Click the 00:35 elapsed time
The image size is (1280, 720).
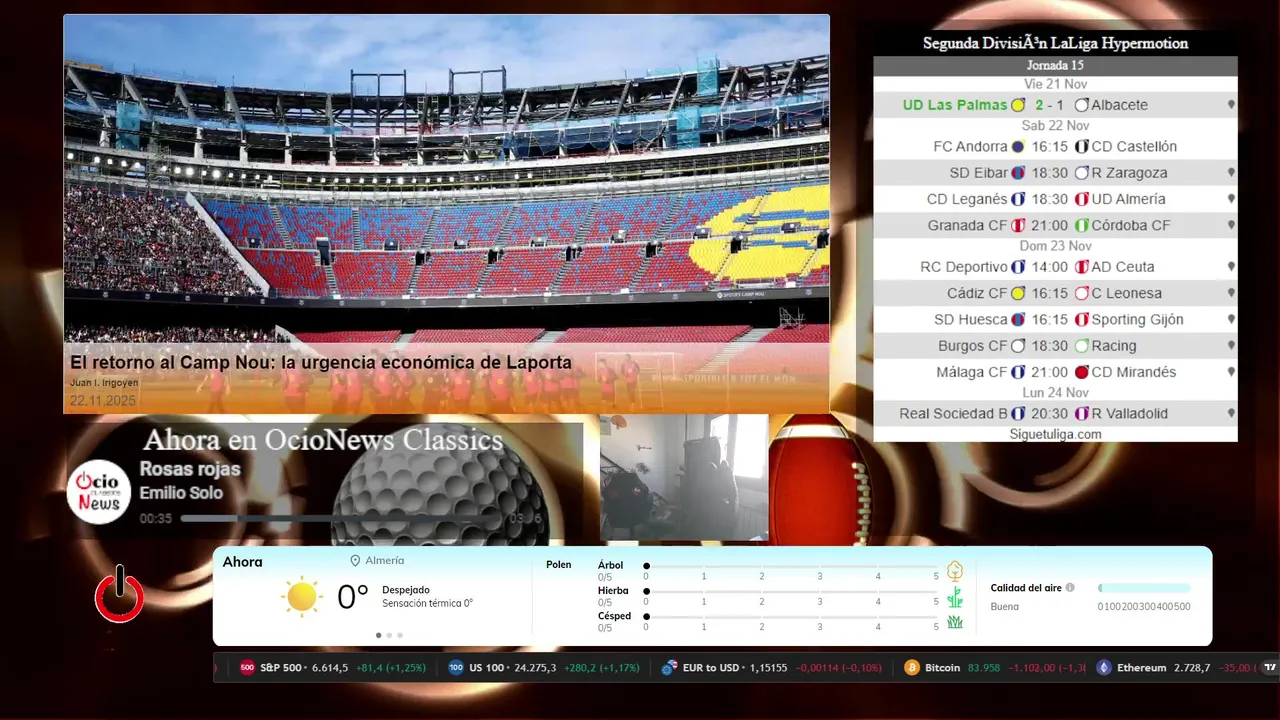(x=156, y=519)
